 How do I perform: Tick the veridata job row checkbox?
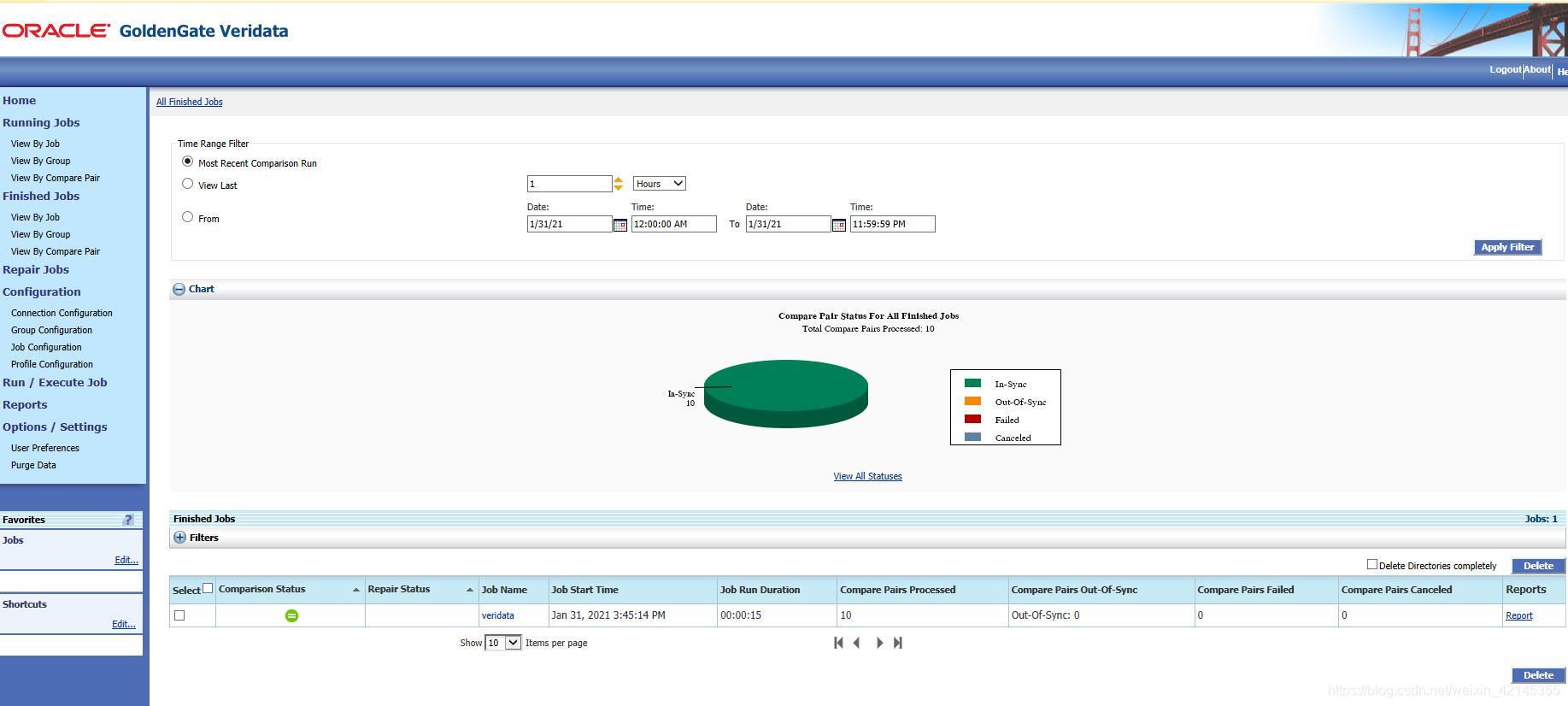click(179, 615)
